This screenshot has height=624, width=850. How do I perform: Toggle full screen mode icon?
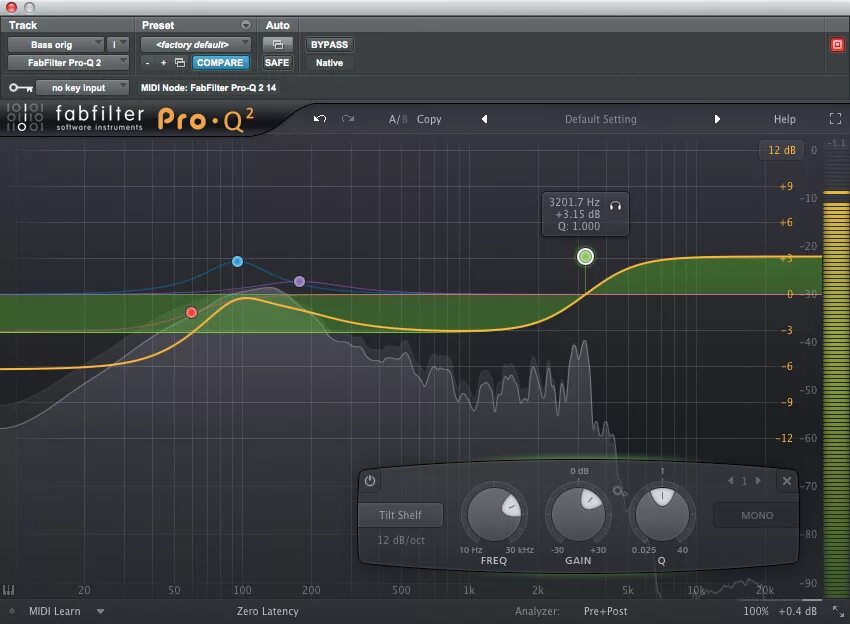coord(835,119)
